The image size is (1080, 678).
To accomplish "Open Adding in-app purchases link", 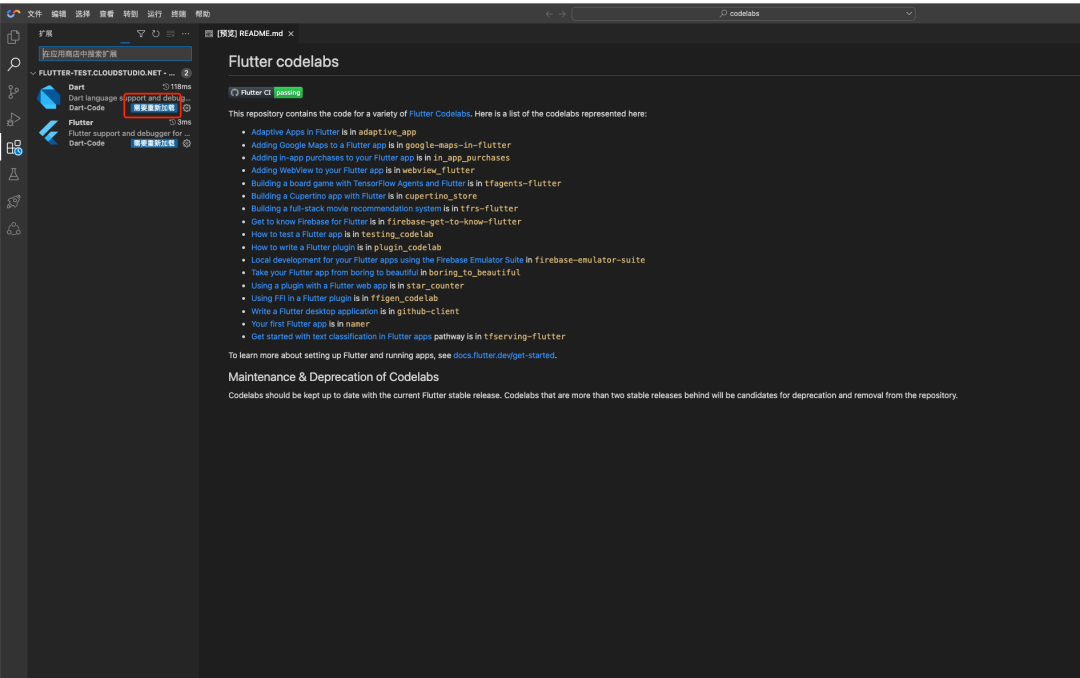I will click(x=333, y=158).
